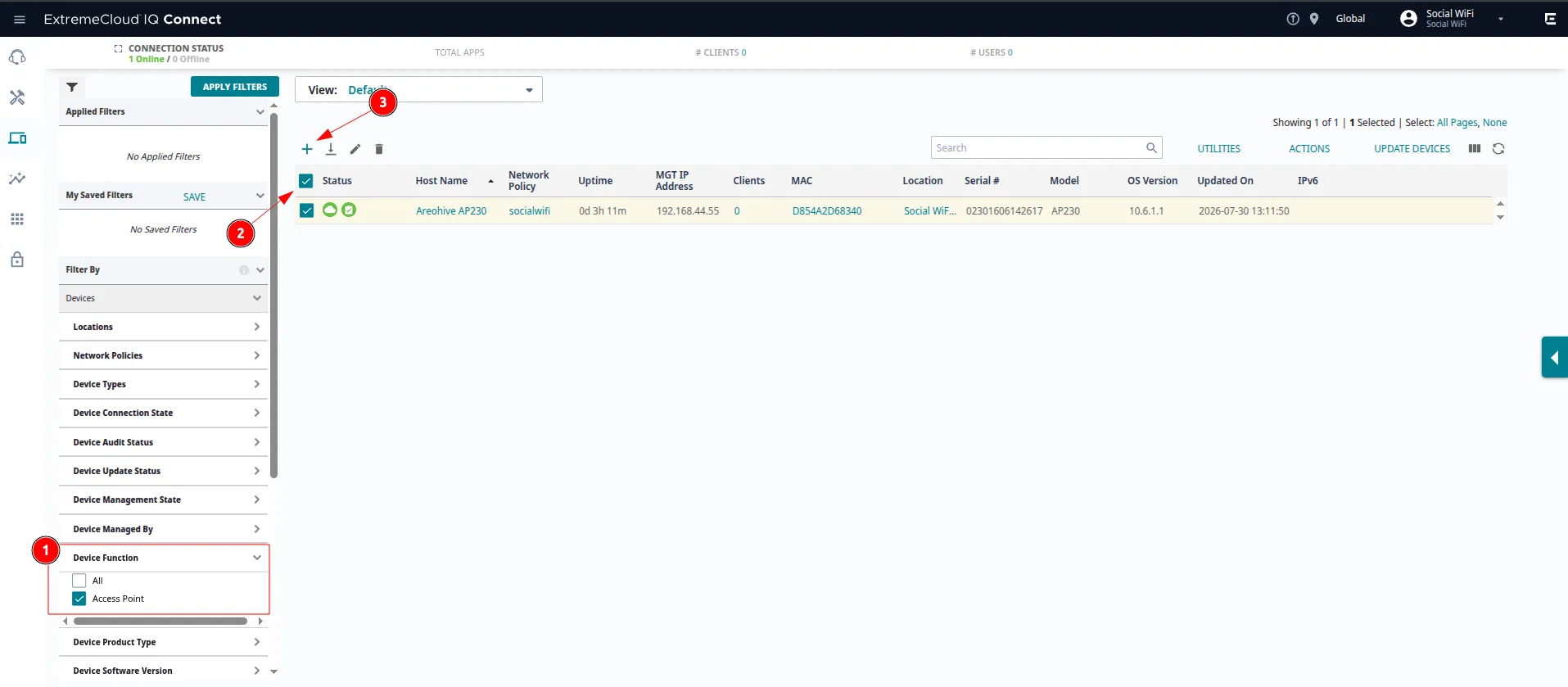Click the download devices icon
Image resolution: width=1568 pixels, height=687 pixels.
[x=331, y=149]
